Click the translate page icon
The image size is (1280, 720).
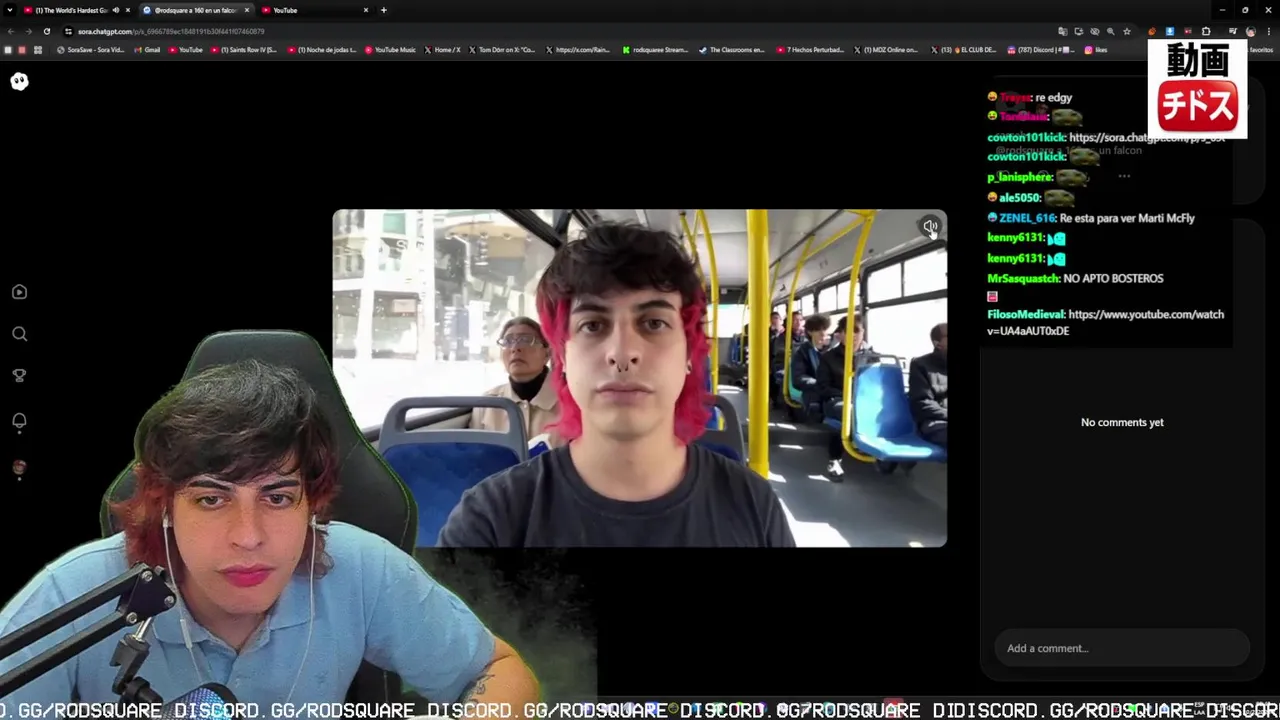[x=1063, y=31]
